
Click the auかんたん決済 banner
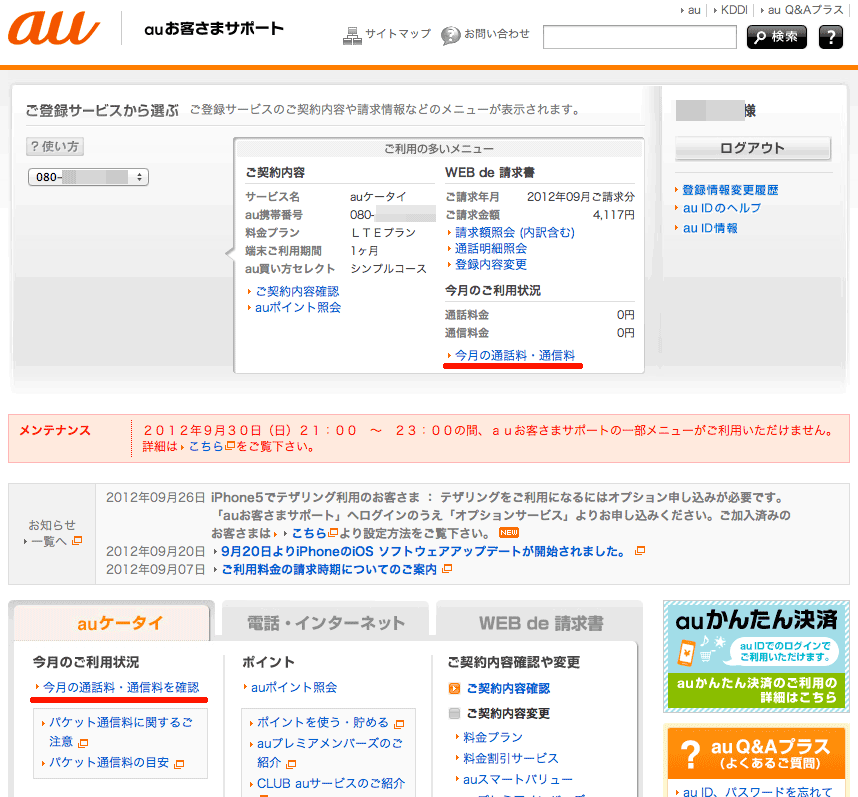coord(756,656)
